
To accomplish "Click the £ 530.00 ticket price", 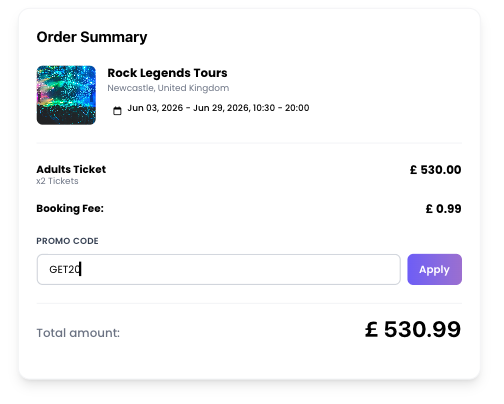I will pos(435,170).
